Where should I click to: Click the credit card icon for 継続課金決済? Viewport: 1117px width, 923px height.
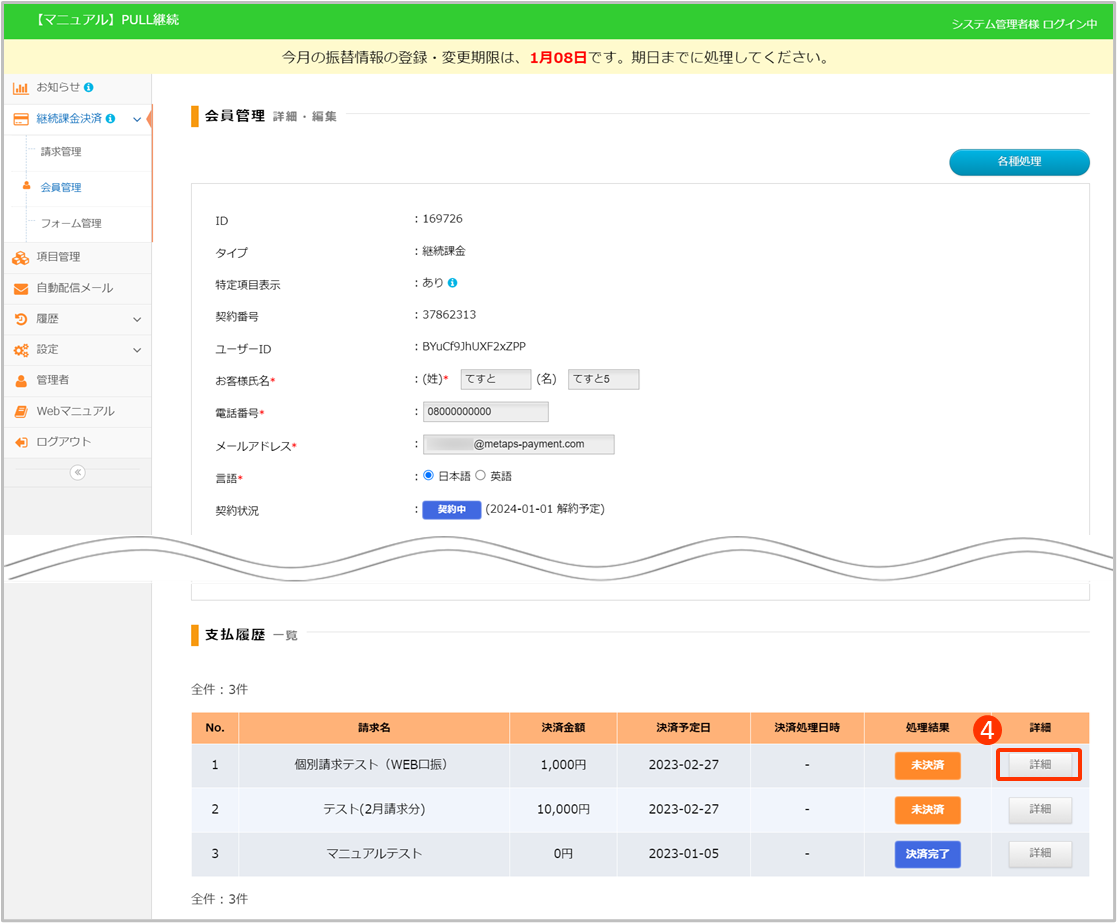pyautogui.click(x=20, y=119)
